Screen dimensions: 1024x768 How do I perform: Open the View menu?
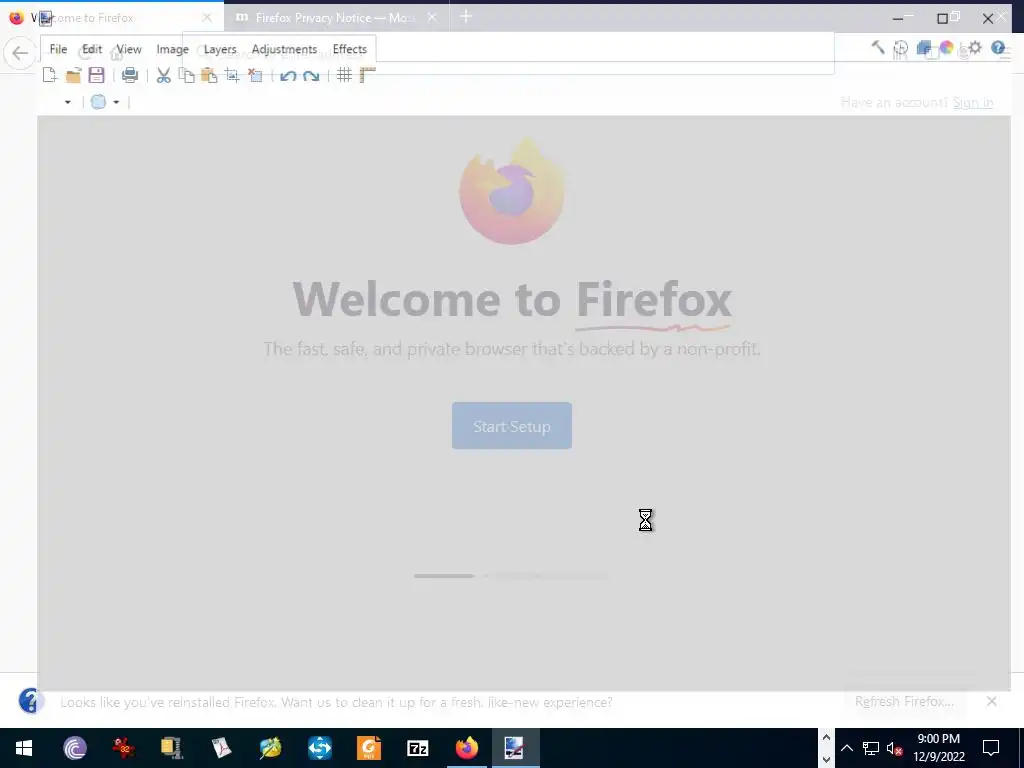[129, 49]
